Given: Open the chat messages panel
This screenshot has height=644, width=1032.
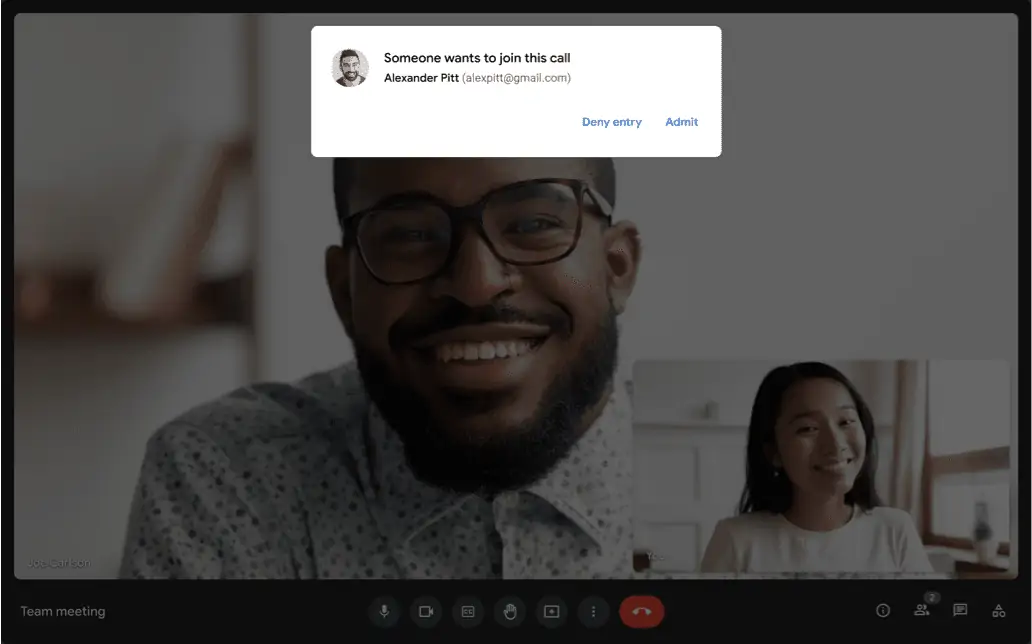Looking at the screenshot, I should (960, 610).
